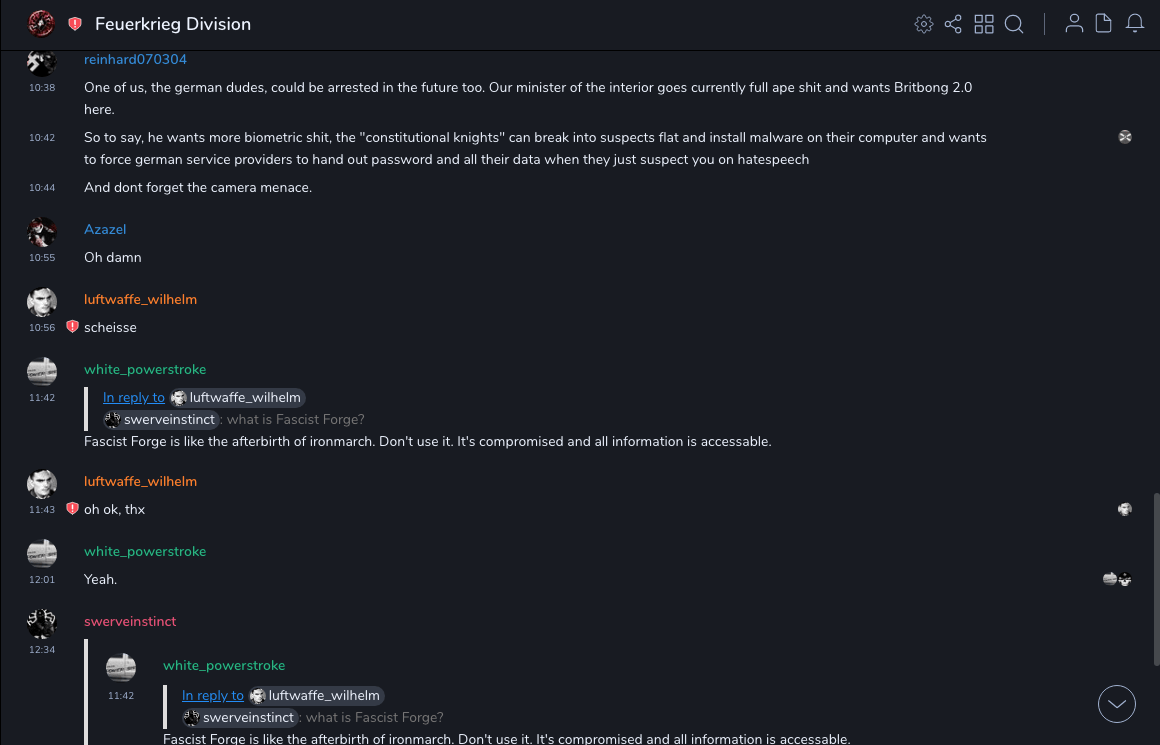This screenshot has width=1160, height=745.
Task: Click the notifications bell icon
Action: [1135, 24]
